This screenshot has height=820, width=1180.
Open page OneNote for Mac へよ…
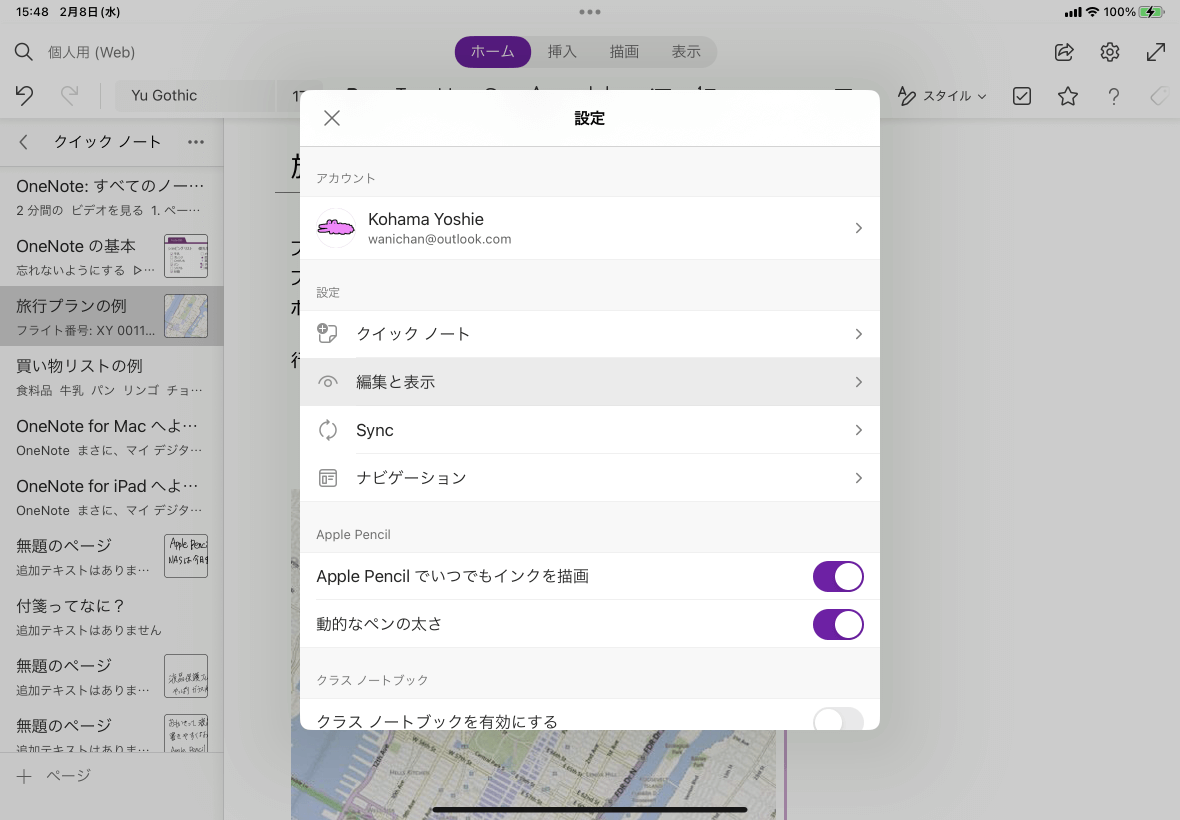(x=111, y=436)
